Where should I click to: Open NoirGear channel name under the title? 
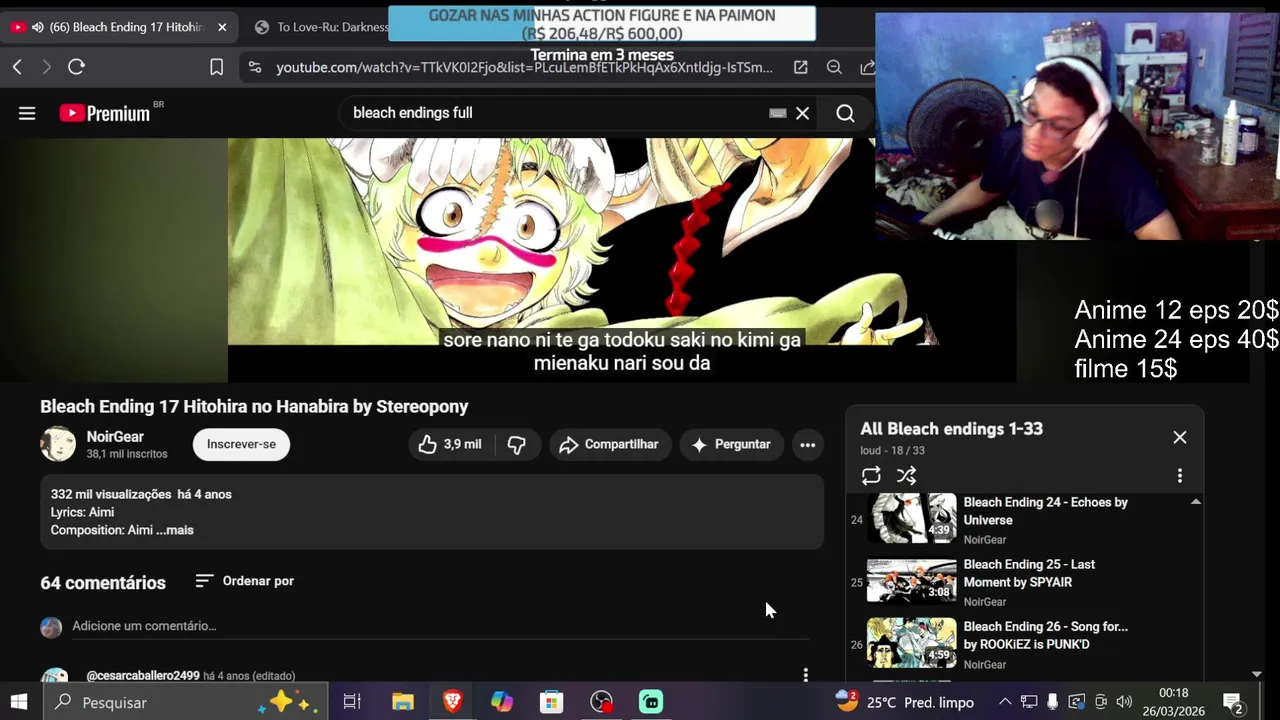(x=115, y=437)
